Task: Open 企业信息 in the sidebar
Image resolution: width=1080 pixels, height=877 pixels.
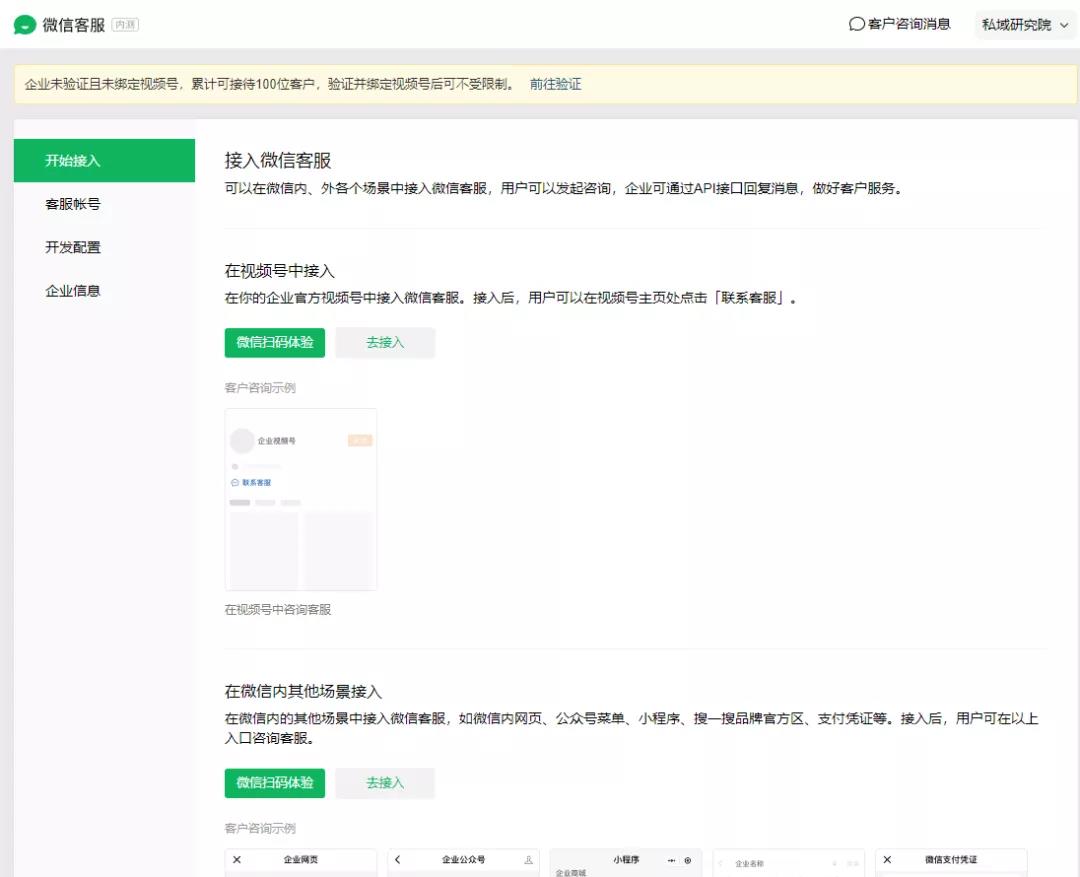Action: coord(73,291)
